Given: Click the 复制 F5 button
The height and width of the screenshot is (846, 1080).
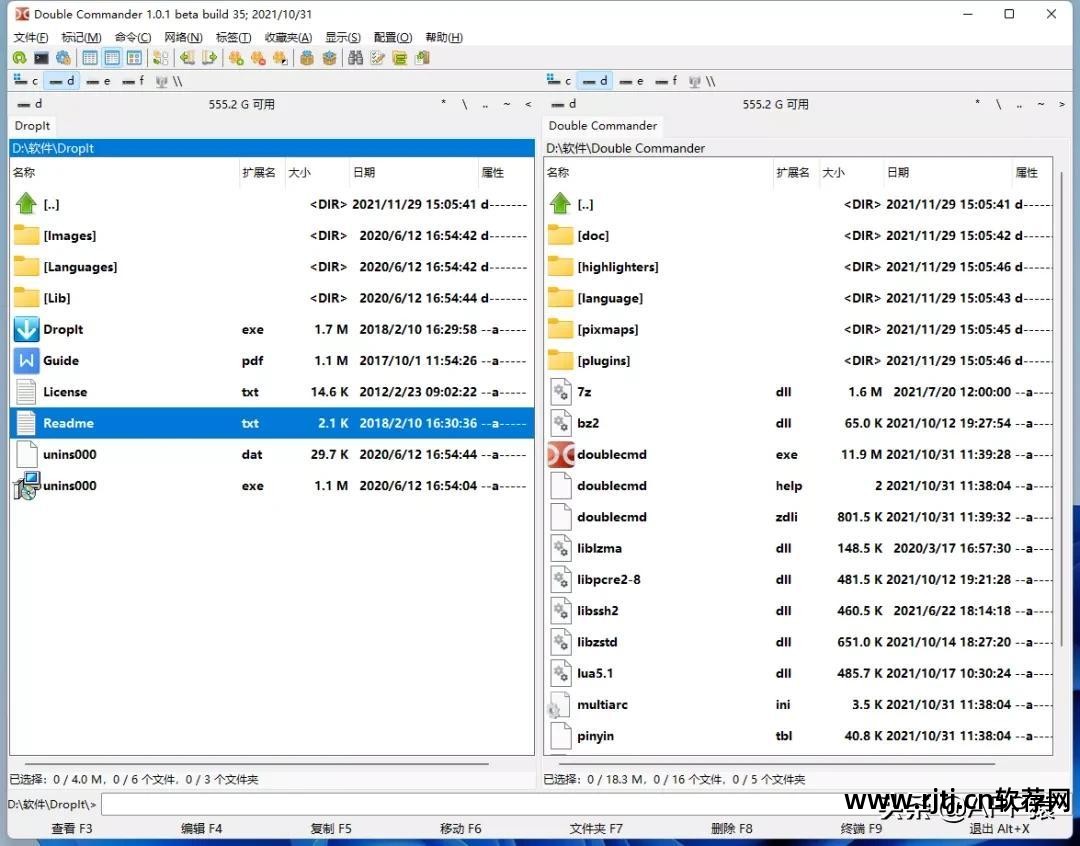Looking at the screenshot, I should (x=331, y=829).
